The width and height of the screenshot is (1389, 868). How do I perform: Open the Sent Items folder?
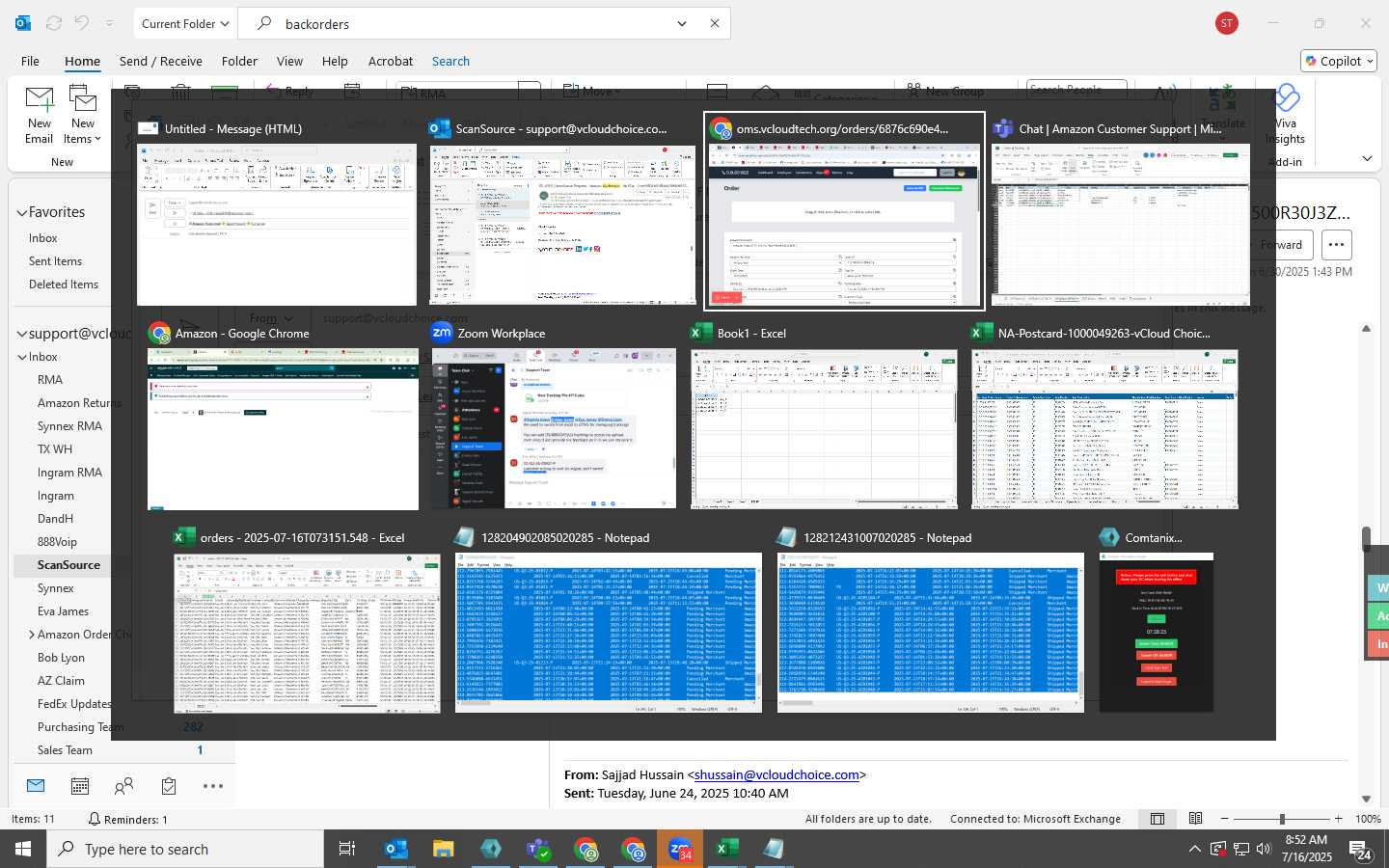tap(55, 261)
